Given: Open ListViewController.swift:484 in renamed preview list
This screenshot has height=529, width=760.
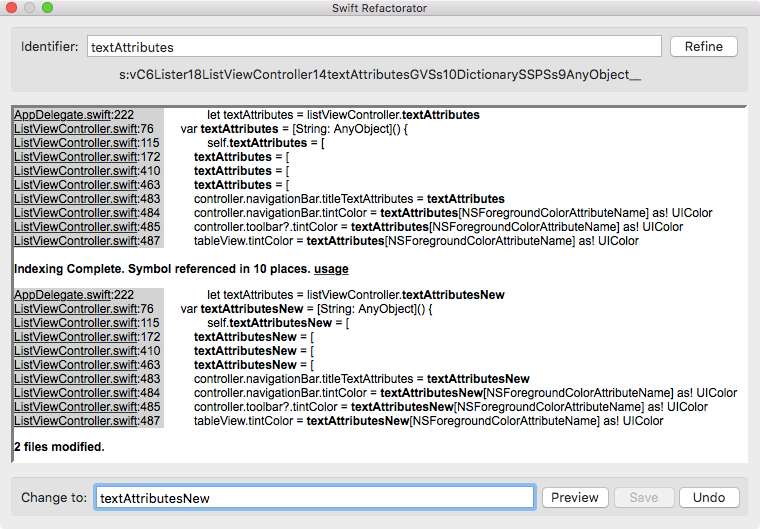Looking at the screenshot, I should pyautogui.click(x=87, y=393).
